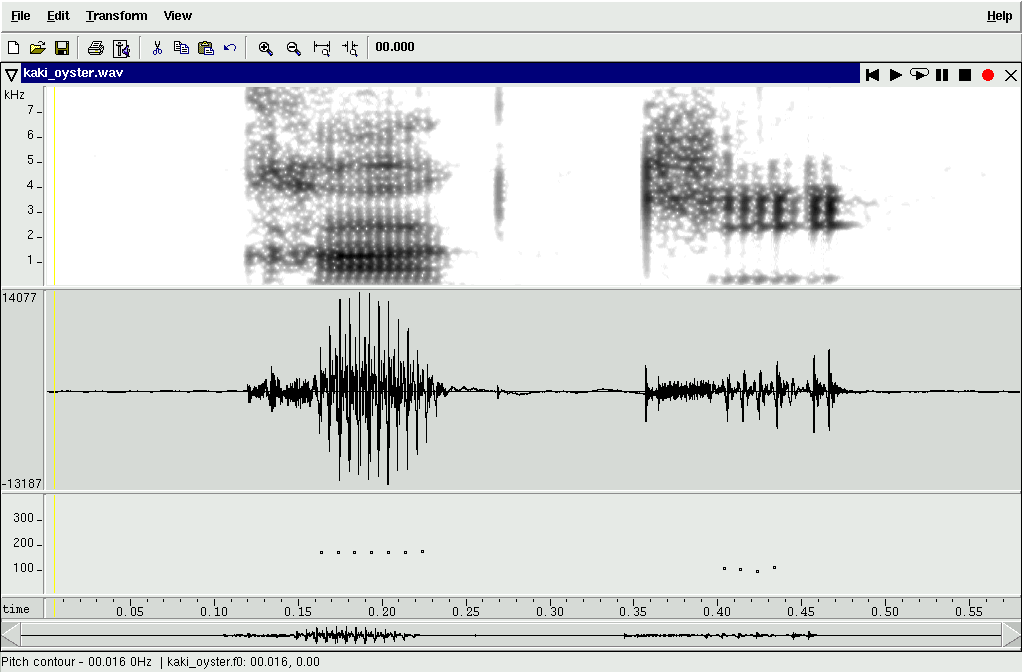The height and width of the screenshot is (672, 1022).
Task: Open the File menu
Action: pyautogui.click(x=21, y=16)
